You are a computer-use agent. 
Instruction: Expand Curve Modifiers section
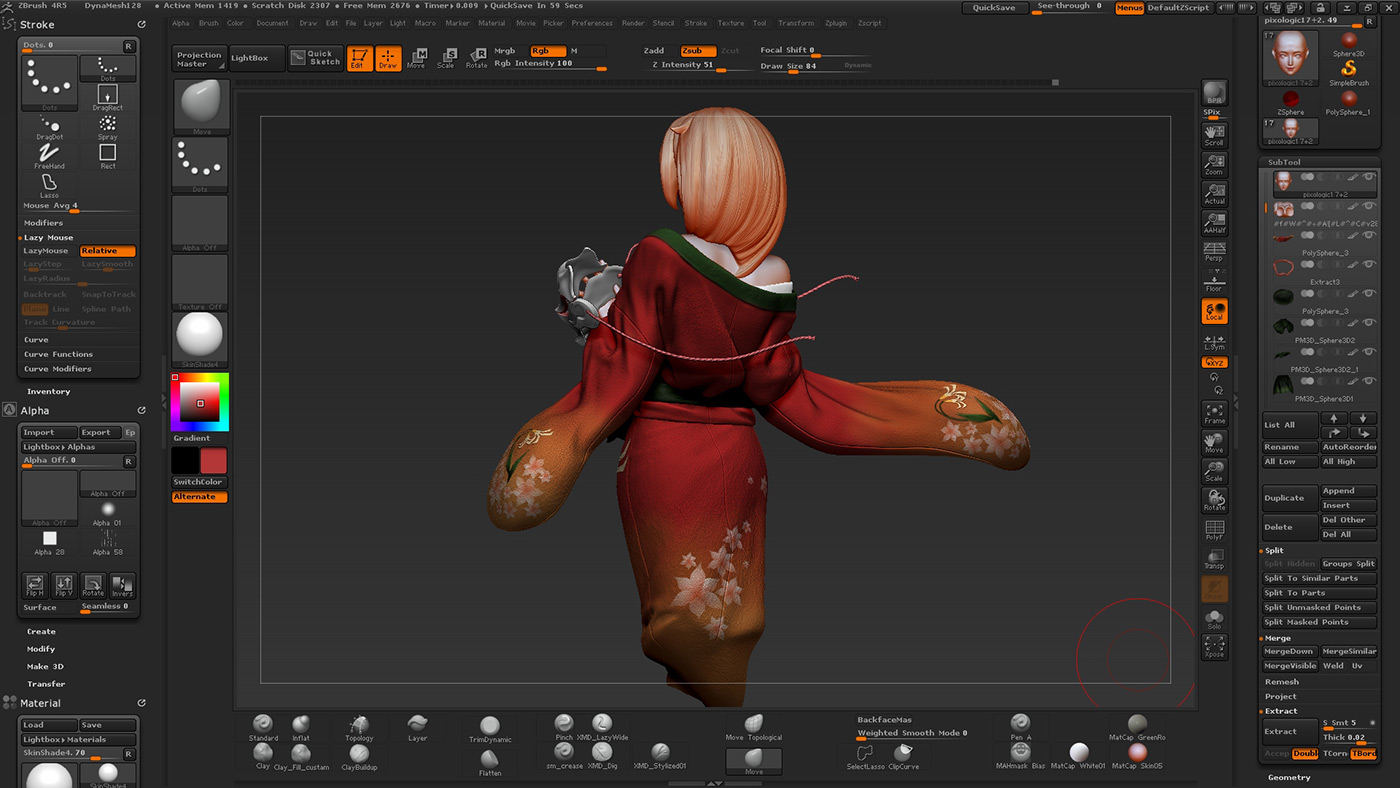[x=58, y=369]
